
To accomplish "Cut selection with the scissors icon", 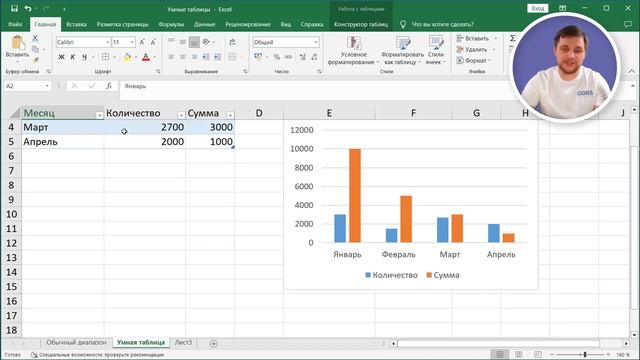I will pyautogui.click(x=35, y=38).
